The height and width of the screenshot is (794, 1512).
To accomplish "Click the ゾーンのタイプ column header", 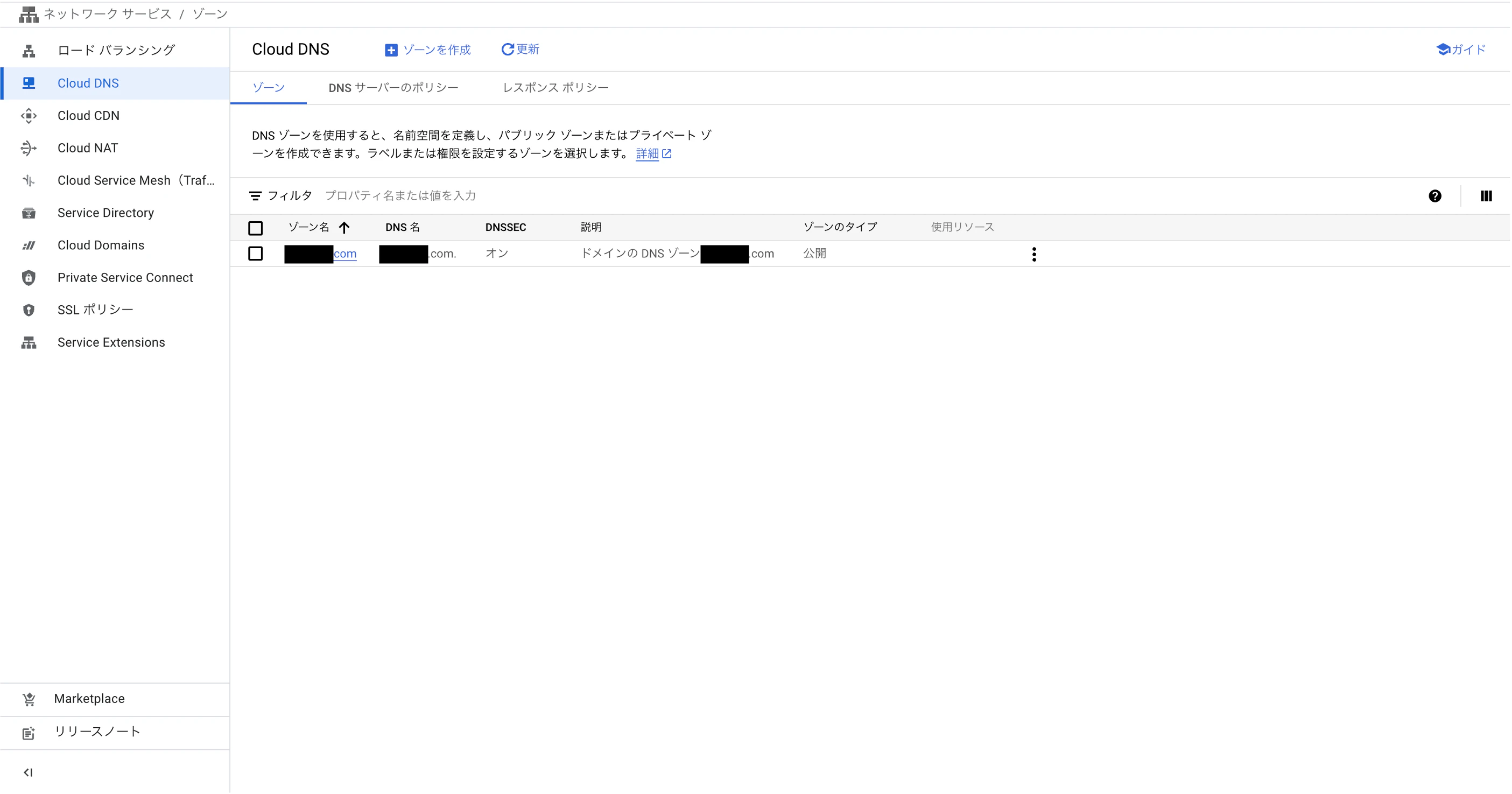I will [840, 227].
